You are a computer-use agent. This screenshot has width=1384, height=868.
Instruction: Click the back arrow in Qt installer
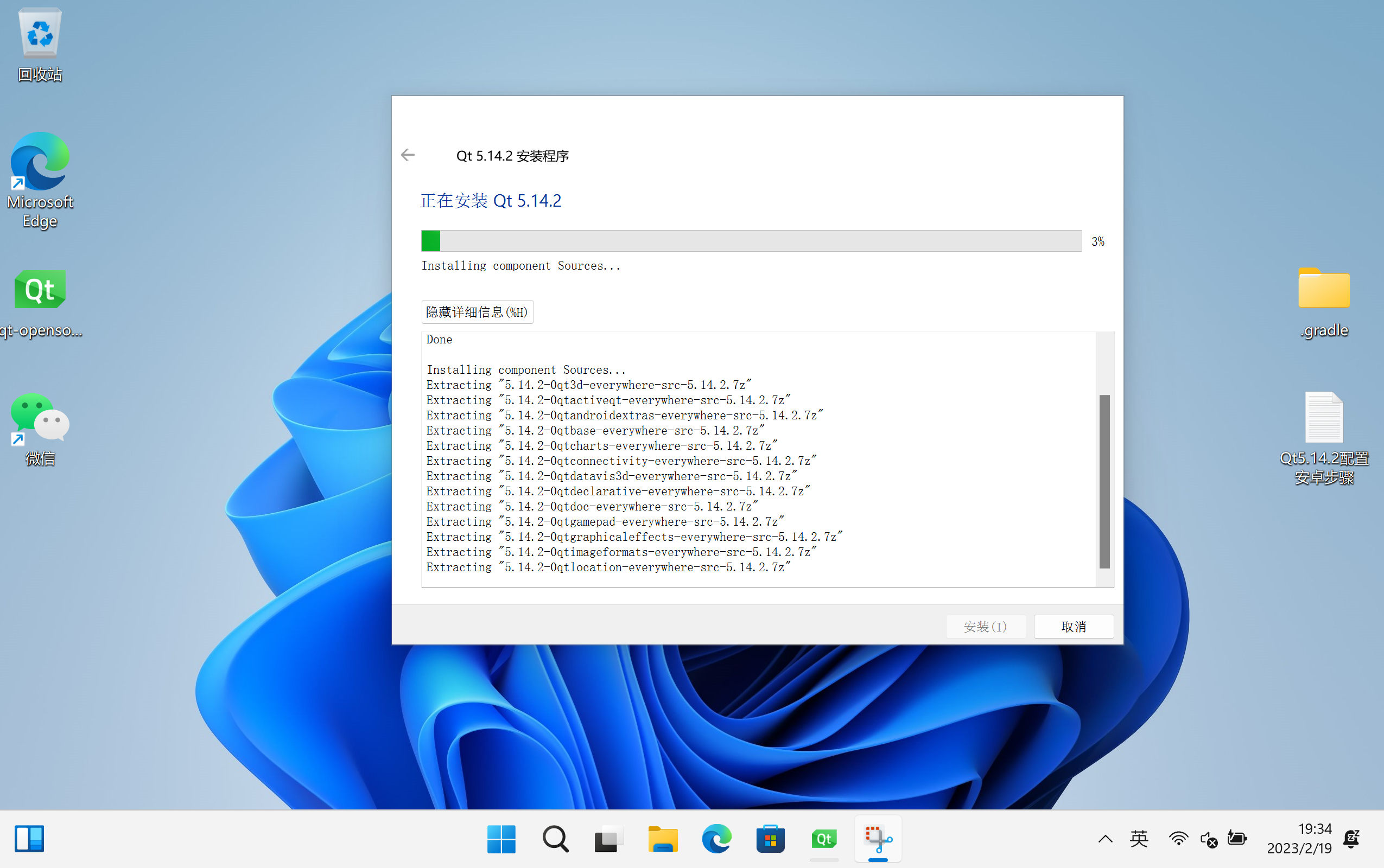(408, 155)
